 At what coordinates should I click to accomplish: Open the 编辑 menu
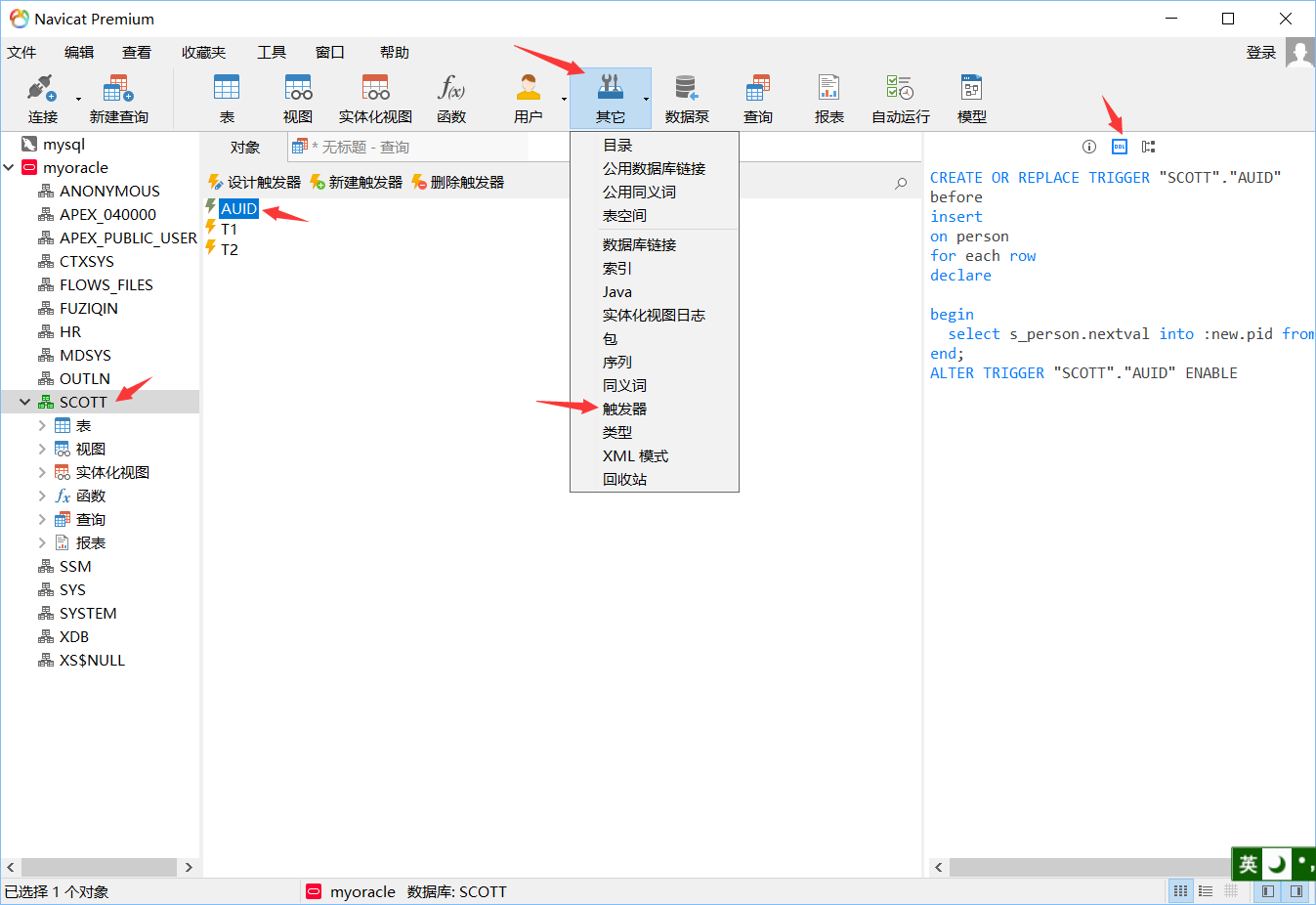point(79,53)
